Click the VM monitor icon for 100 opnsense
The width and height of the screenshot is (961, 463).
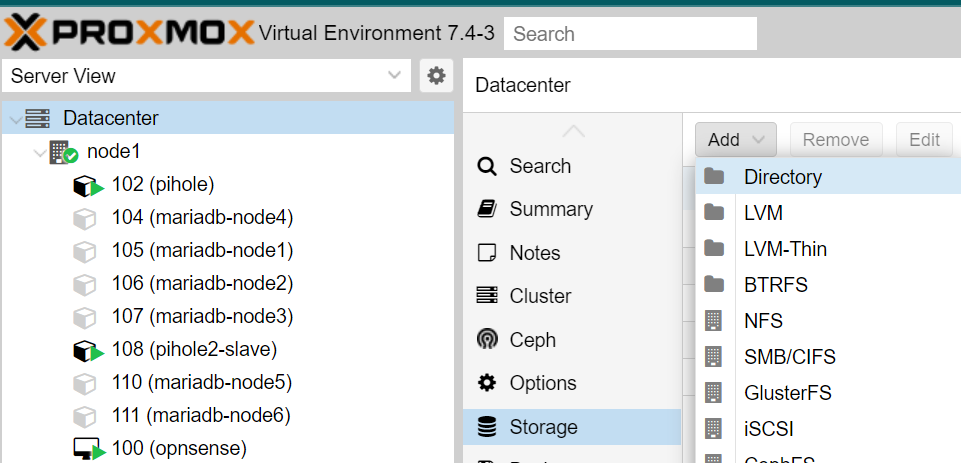click(89, 450)
